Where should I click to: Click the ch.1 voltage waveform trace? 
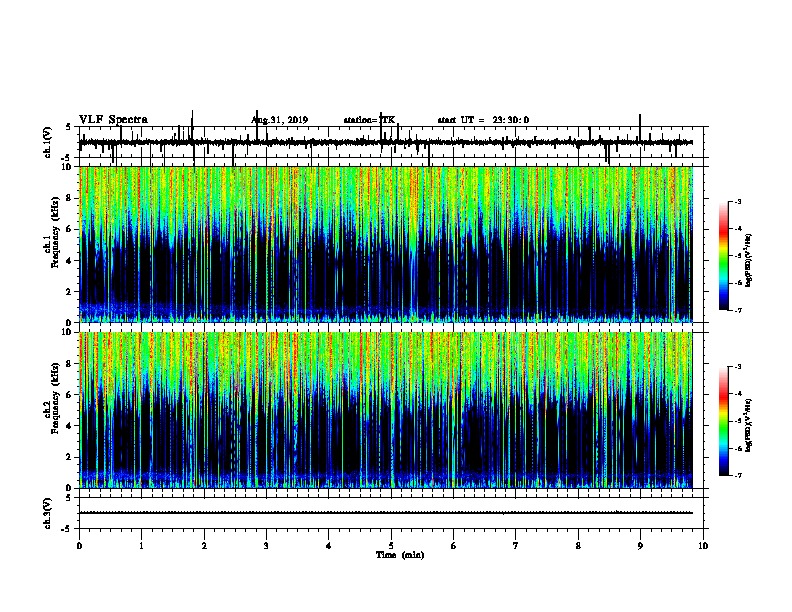[x=385, y=142]
